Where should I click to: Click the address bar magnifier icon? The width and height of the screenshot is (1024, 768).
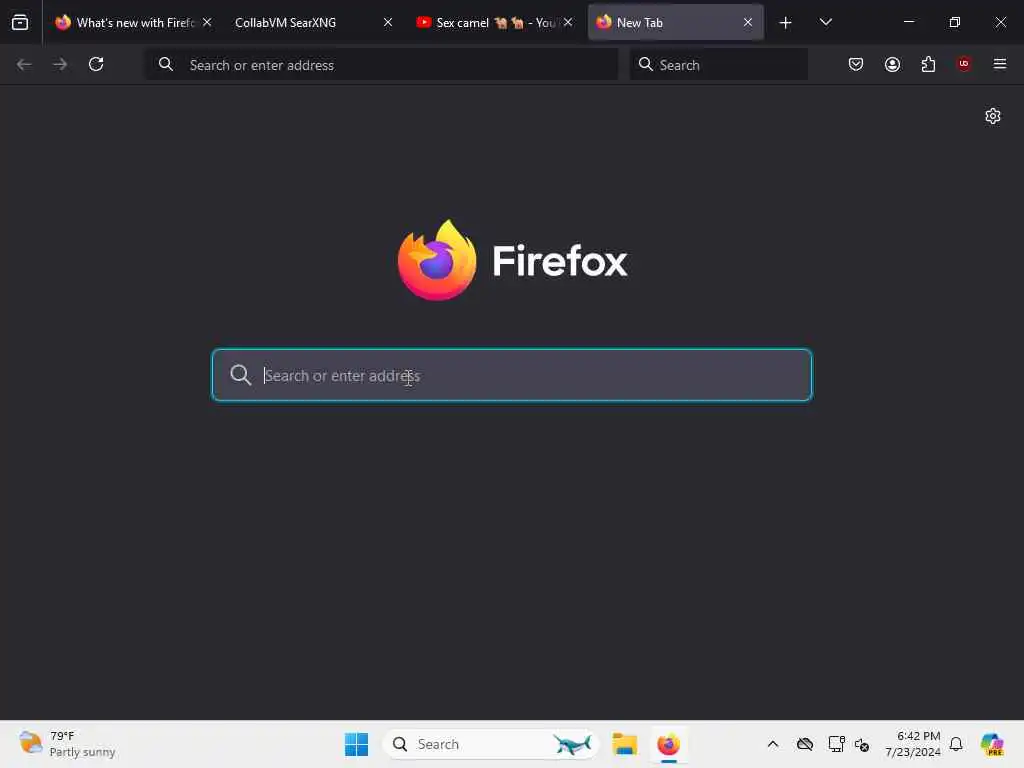pos(166,64)
